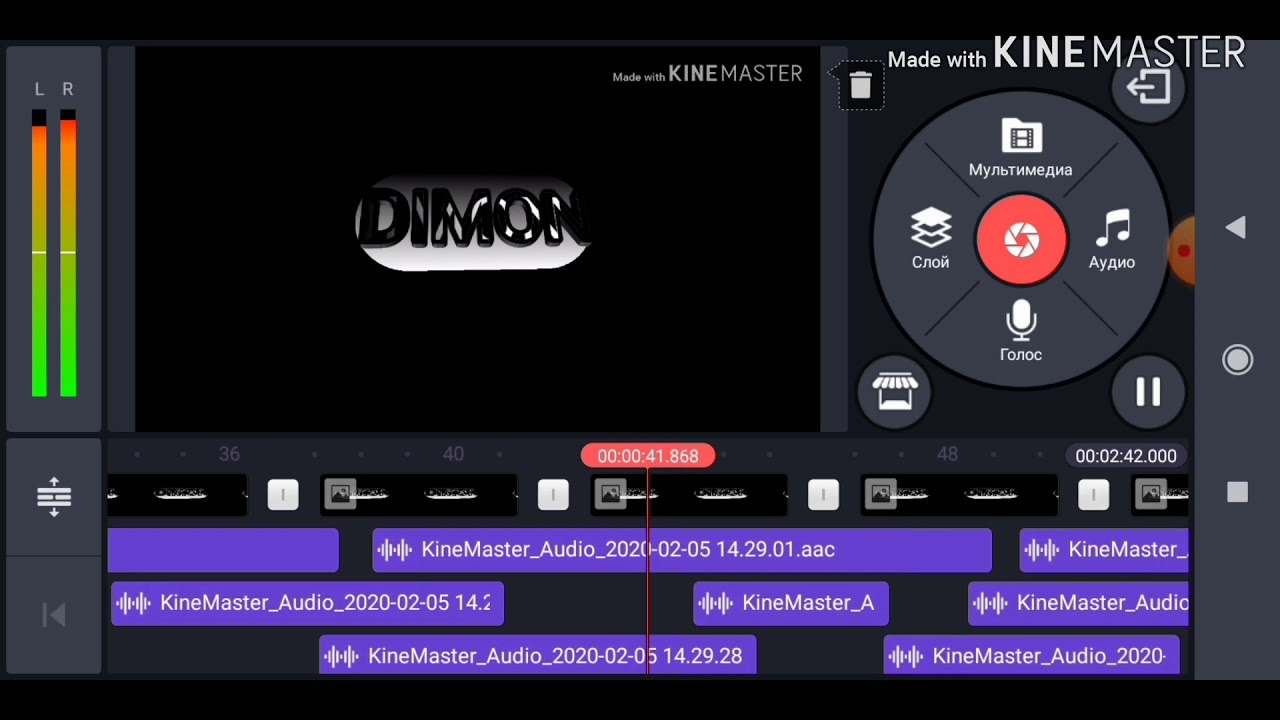Select the third-track audio clip ending in 2020-

tap(1031, 656)
